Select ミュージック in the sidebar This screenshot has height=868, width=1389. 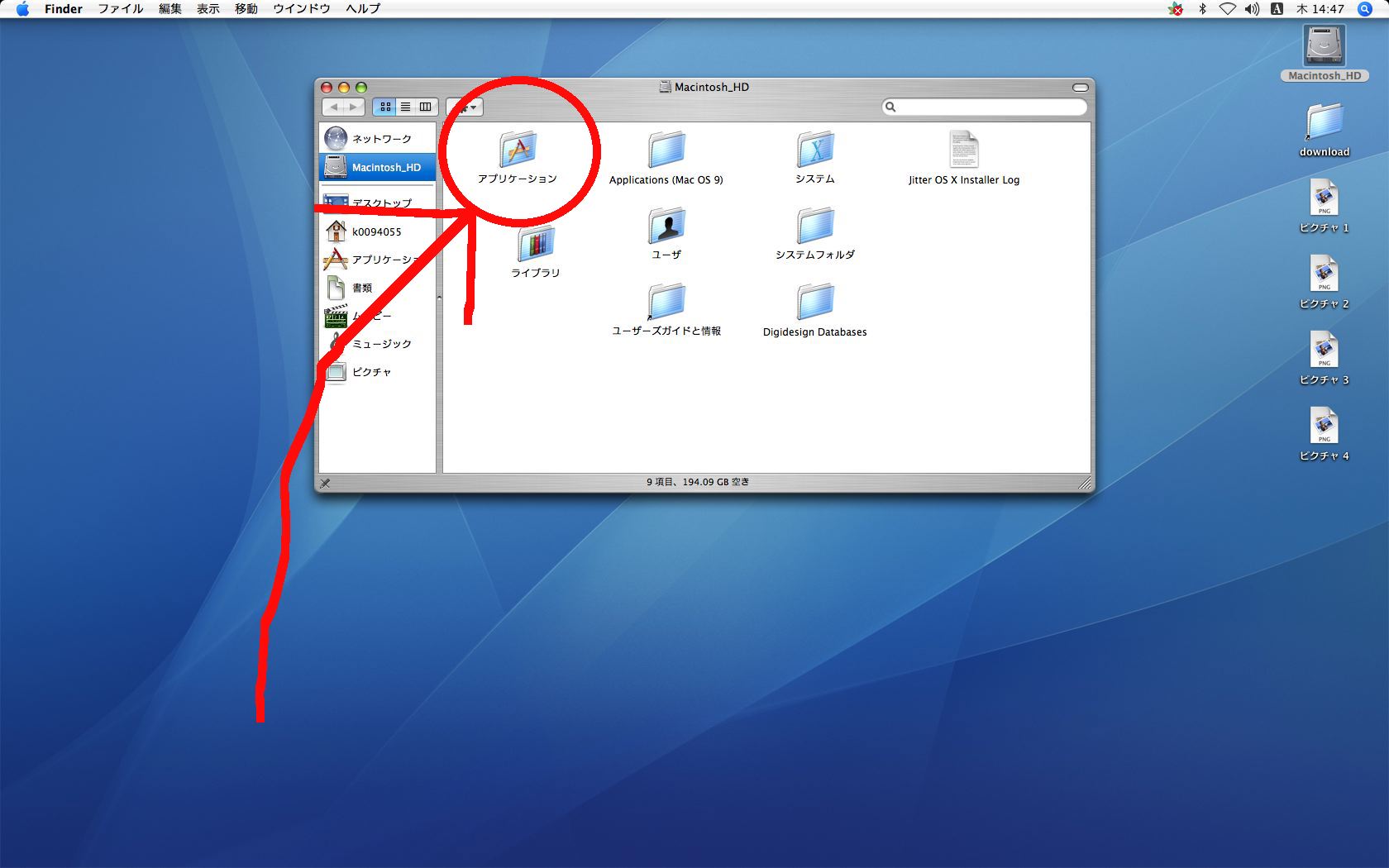[377, 344]
